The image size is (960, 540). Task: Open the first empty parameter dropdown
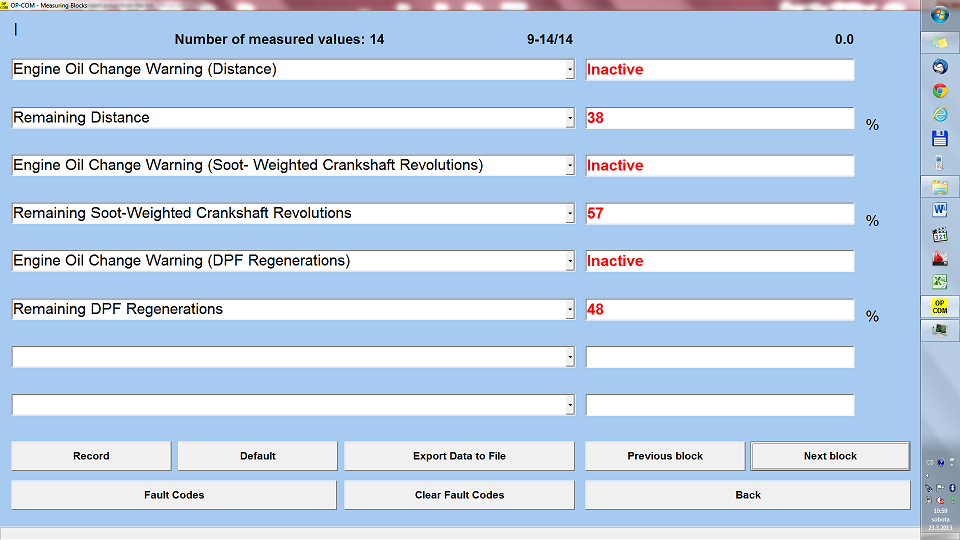570,357
